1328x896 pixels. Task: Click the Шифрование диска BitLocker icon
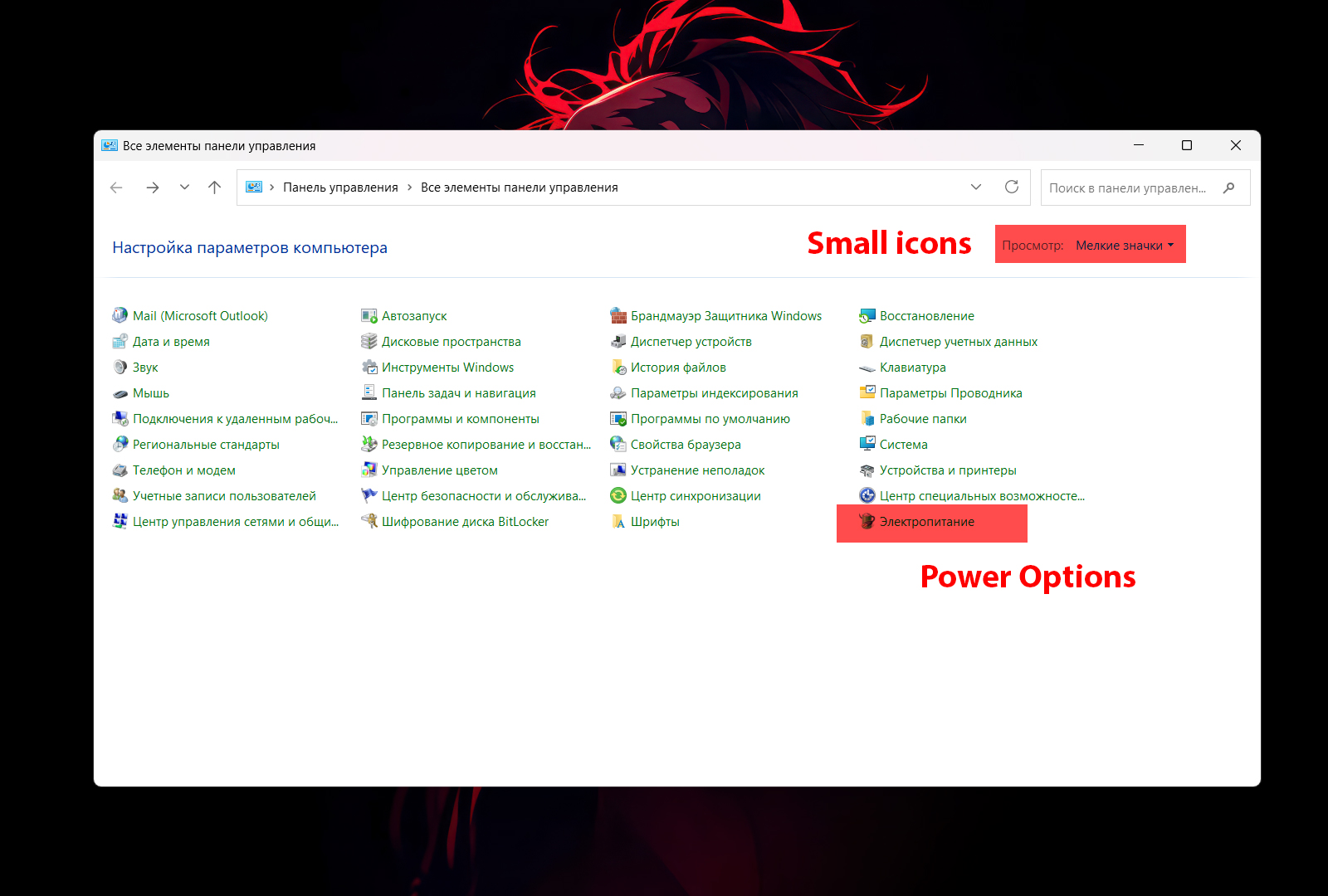pos(369,521)
